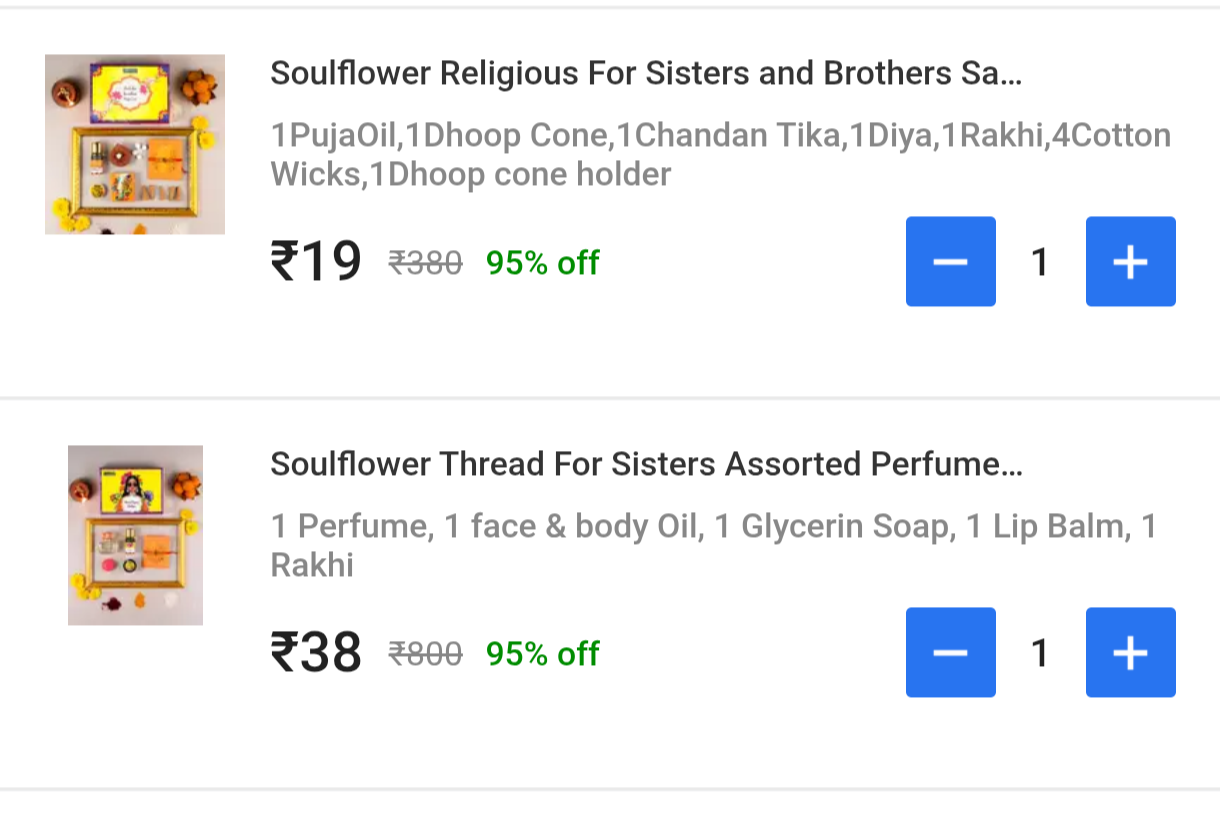Select the quantity number for the ₹38 item

pos(1040,653)
